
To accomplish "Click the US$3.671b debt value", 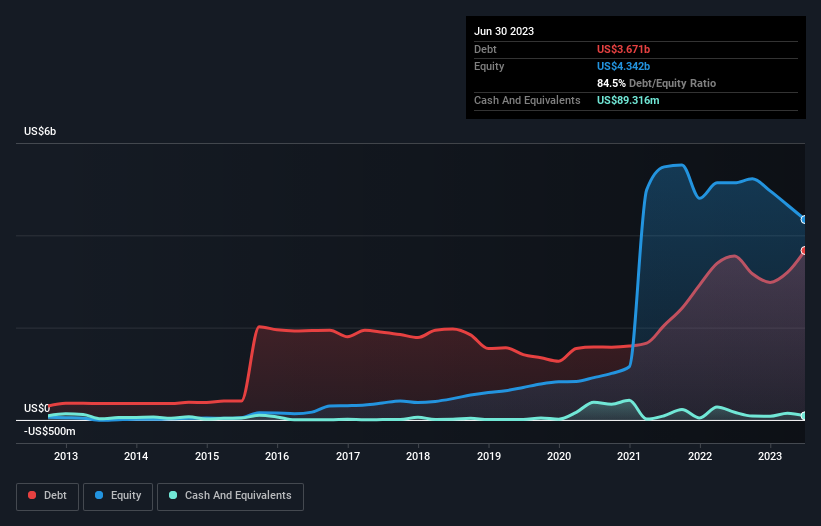I will (x=623, y=49).
